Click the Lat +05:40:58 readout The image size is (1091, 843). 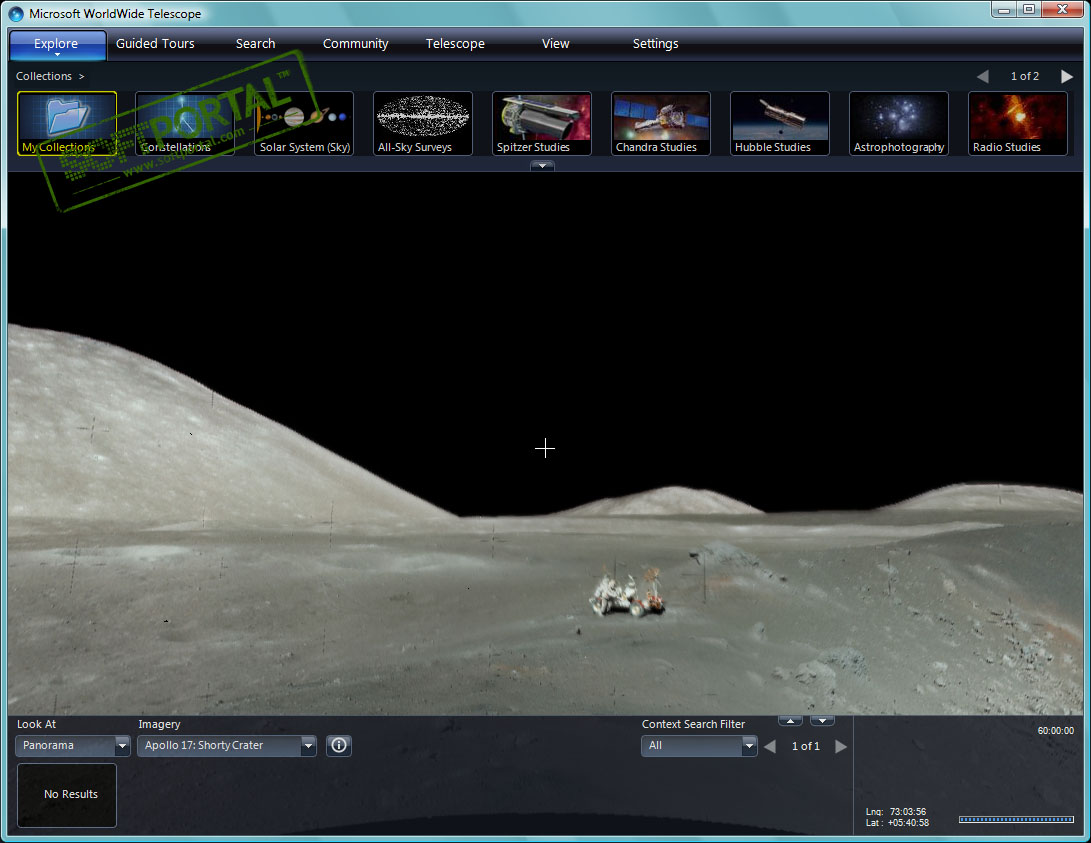[x=898, y=823]
